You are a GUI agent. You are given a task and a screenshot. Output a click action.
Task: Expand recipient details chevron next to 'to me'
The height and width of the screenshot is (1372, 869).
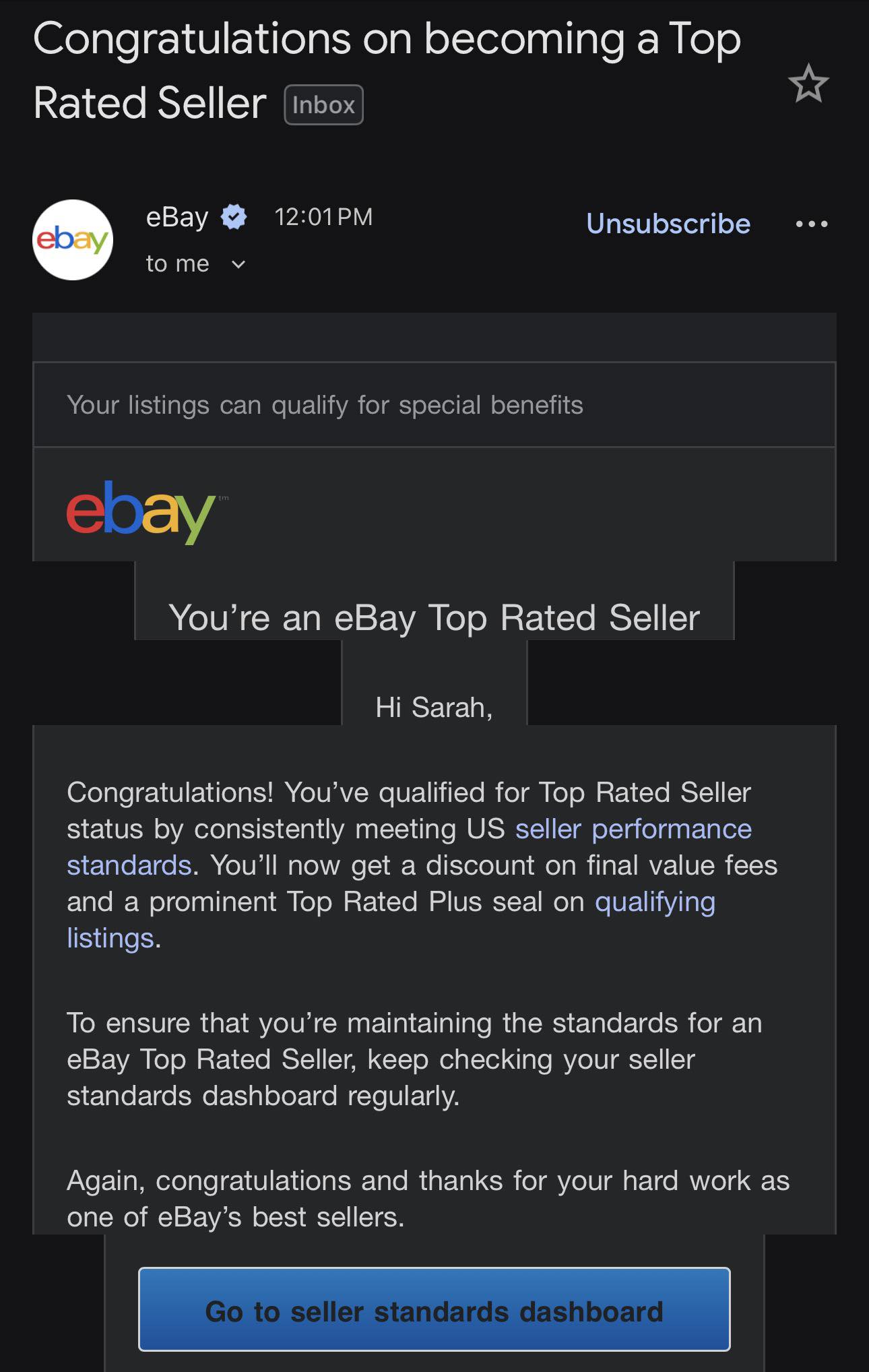coord(238,264)
